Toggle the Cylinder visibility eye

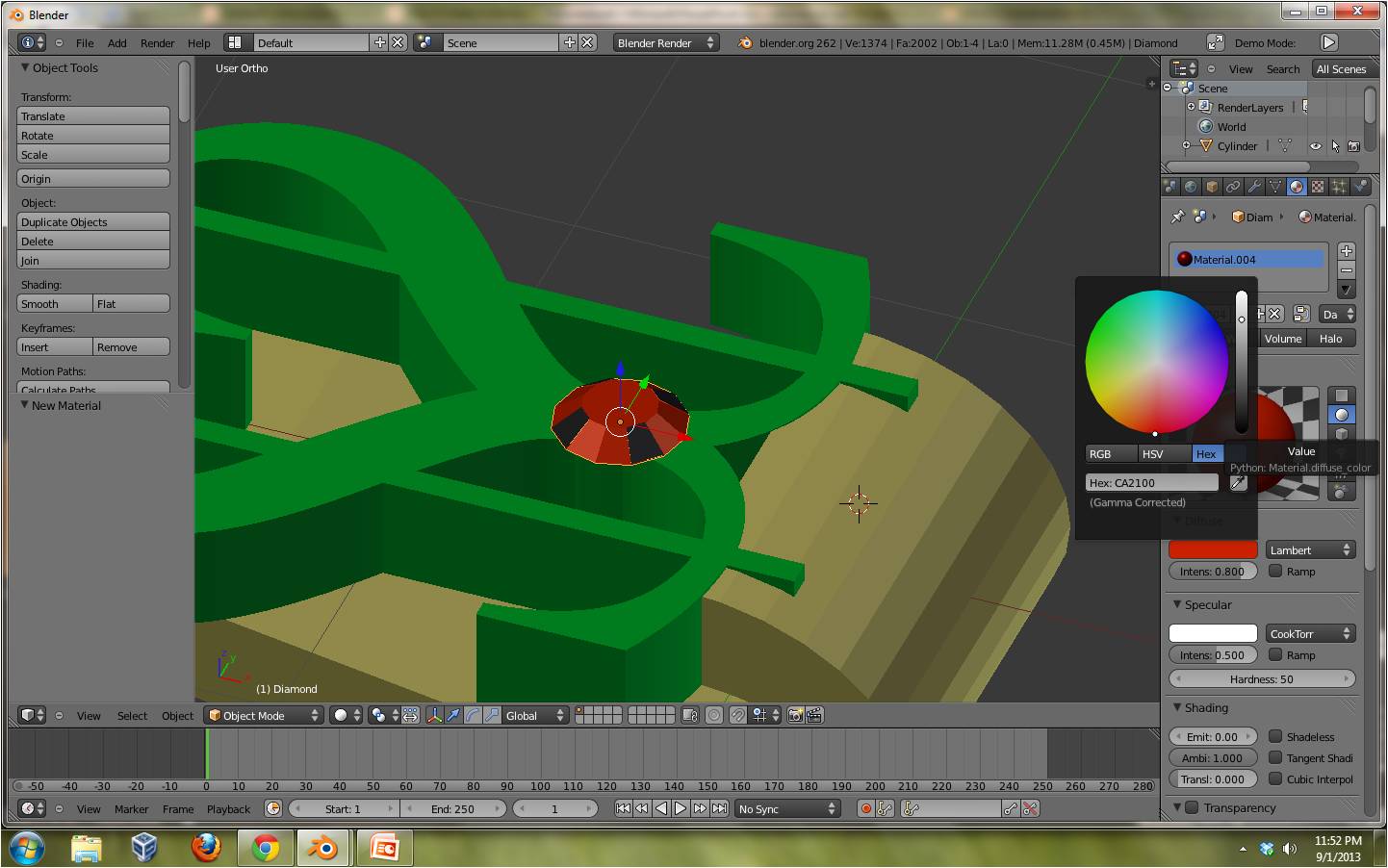point(1315,146)
